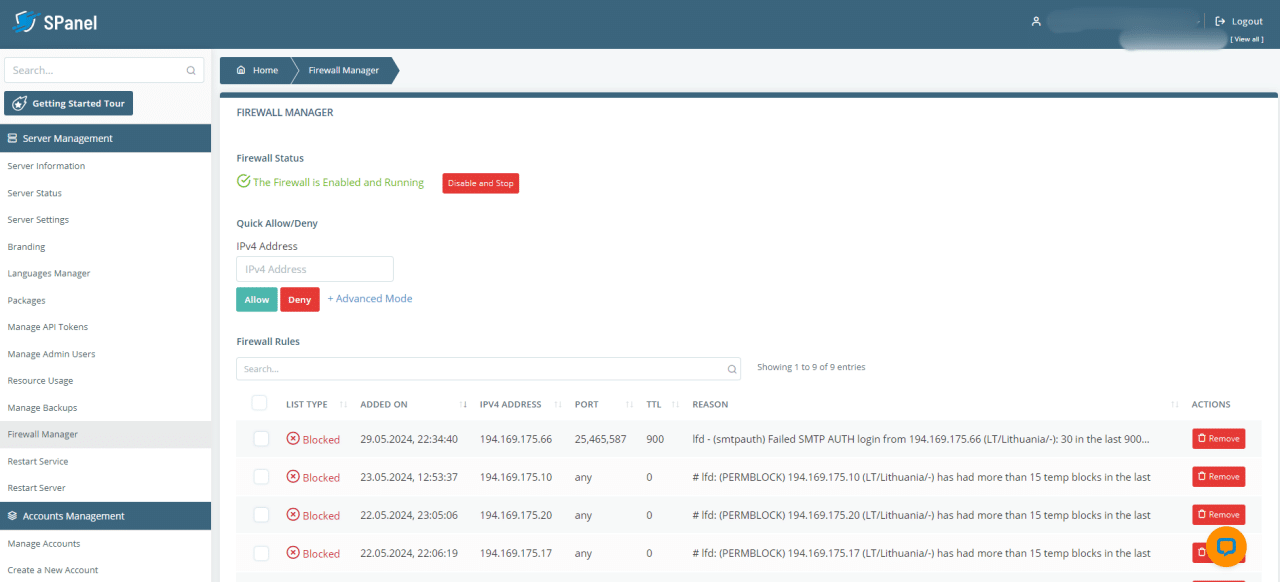Screen dimensions: 1280x582
Task: Check the box for 194.169.175.66 rule
Action: 261,439
